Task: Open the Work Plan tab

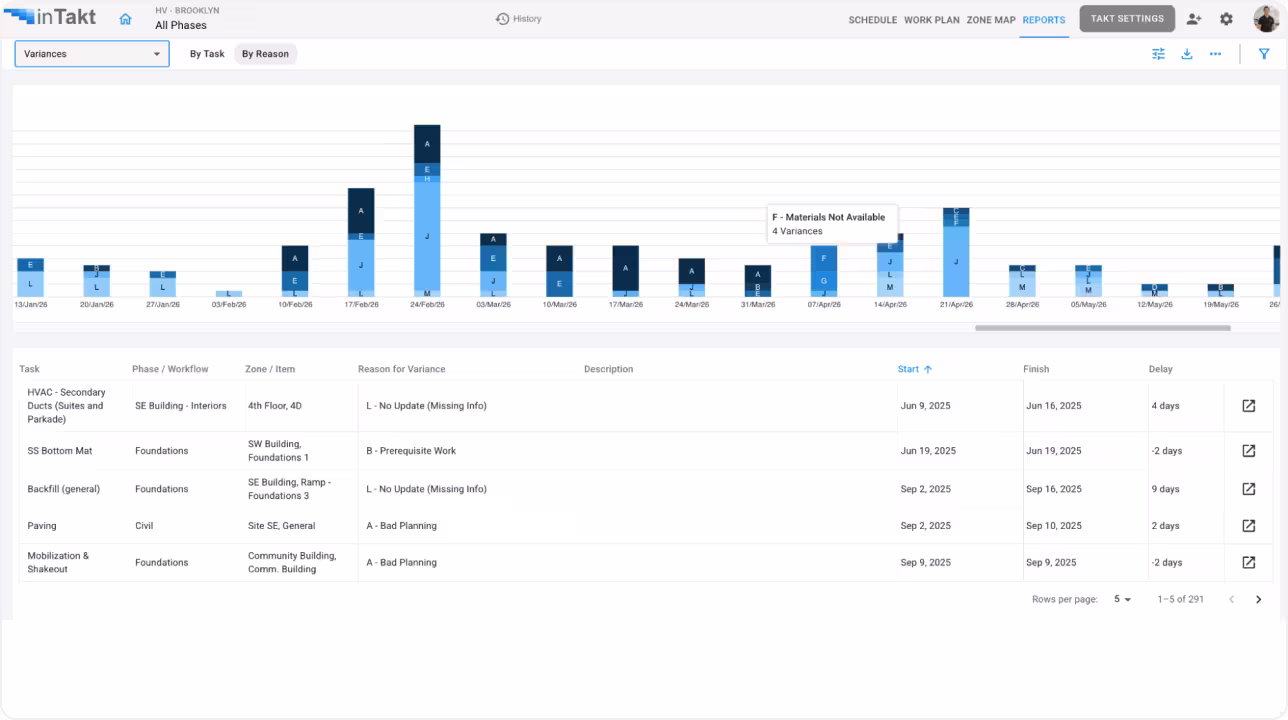Action: [x=932, y=20]
